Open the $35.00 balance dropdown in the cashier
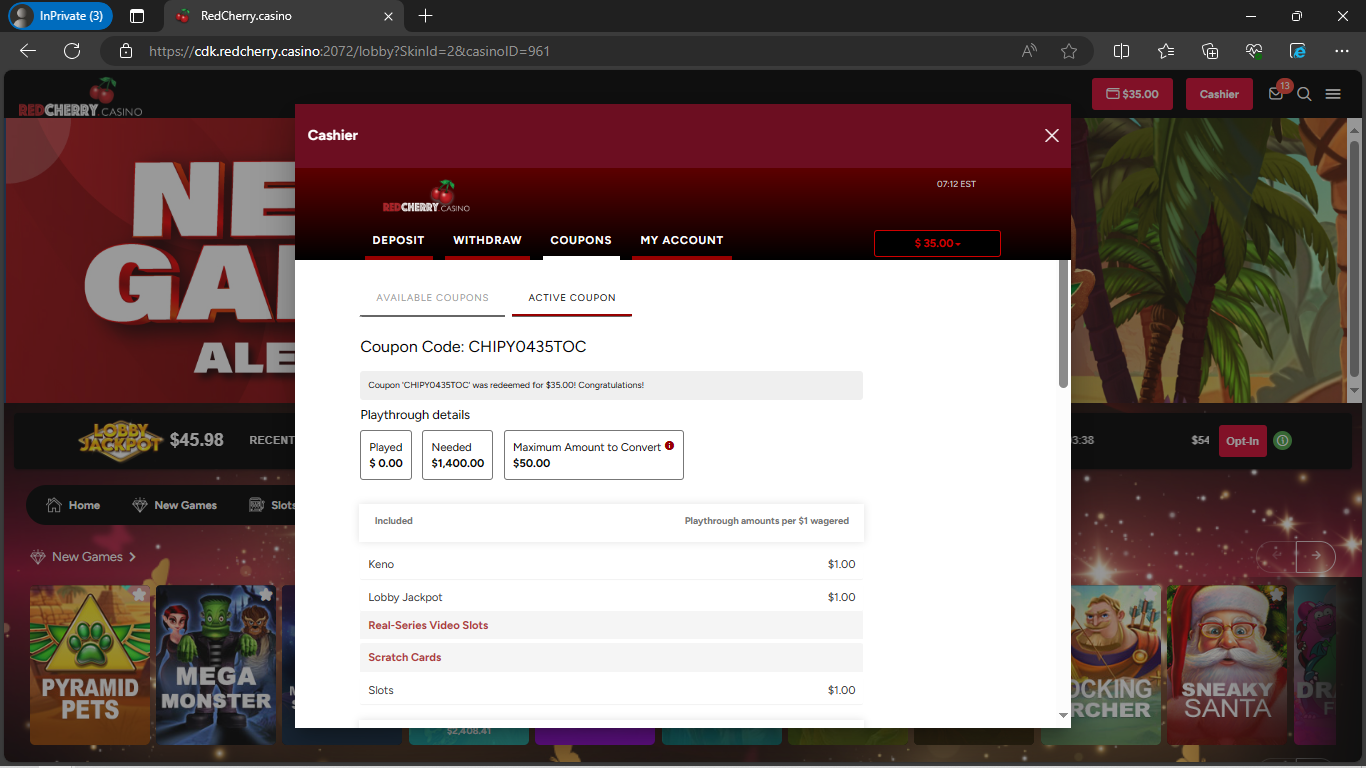 click(937, 243)
